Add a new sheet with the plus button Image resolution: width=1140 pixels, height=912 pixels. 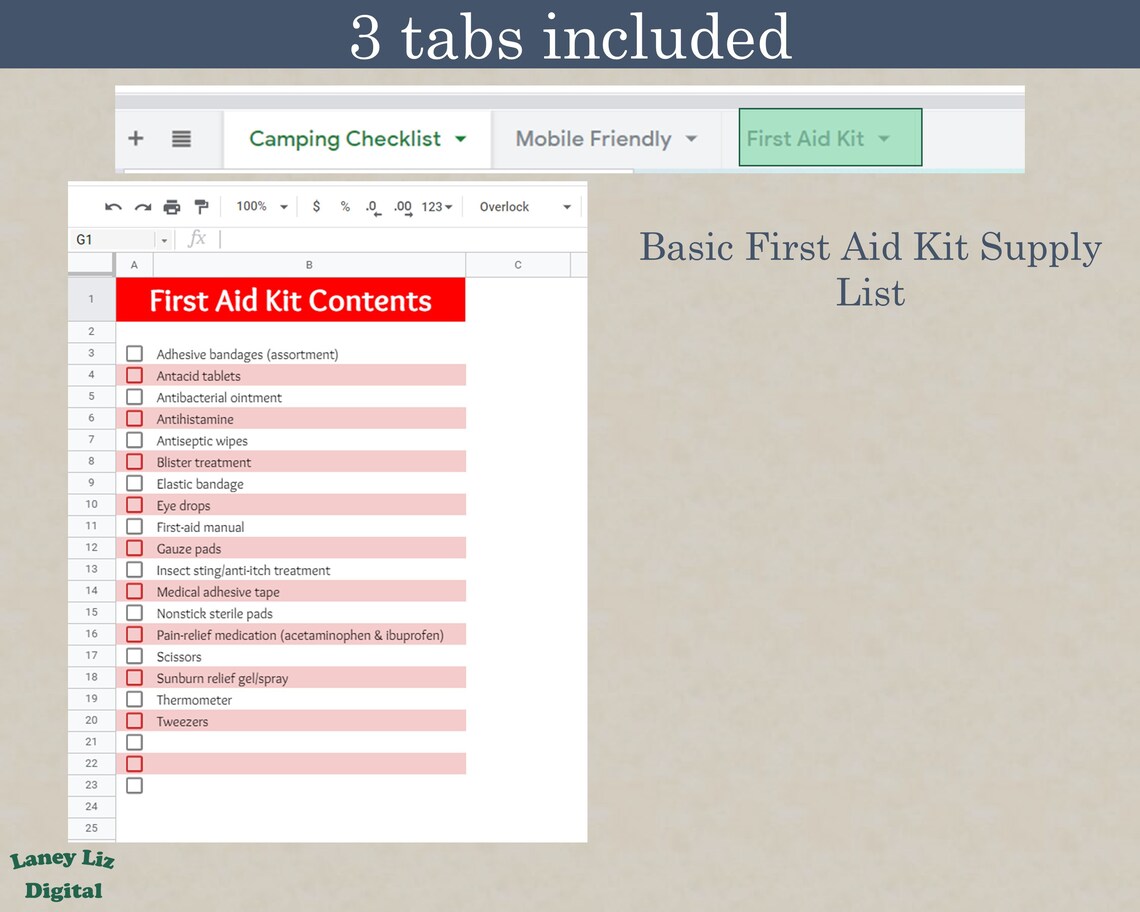tap(135, 138)
